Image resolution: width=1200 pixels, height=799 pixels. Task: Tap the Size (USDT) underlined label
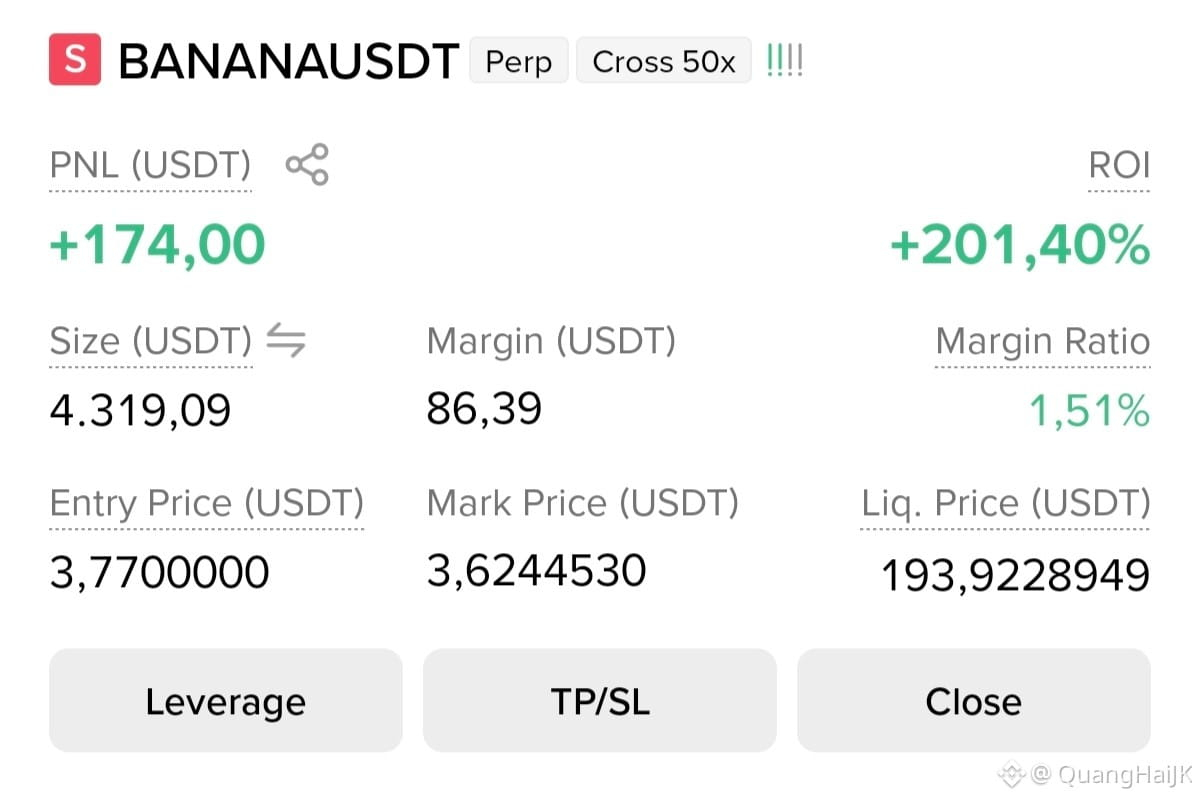(150, 343)
